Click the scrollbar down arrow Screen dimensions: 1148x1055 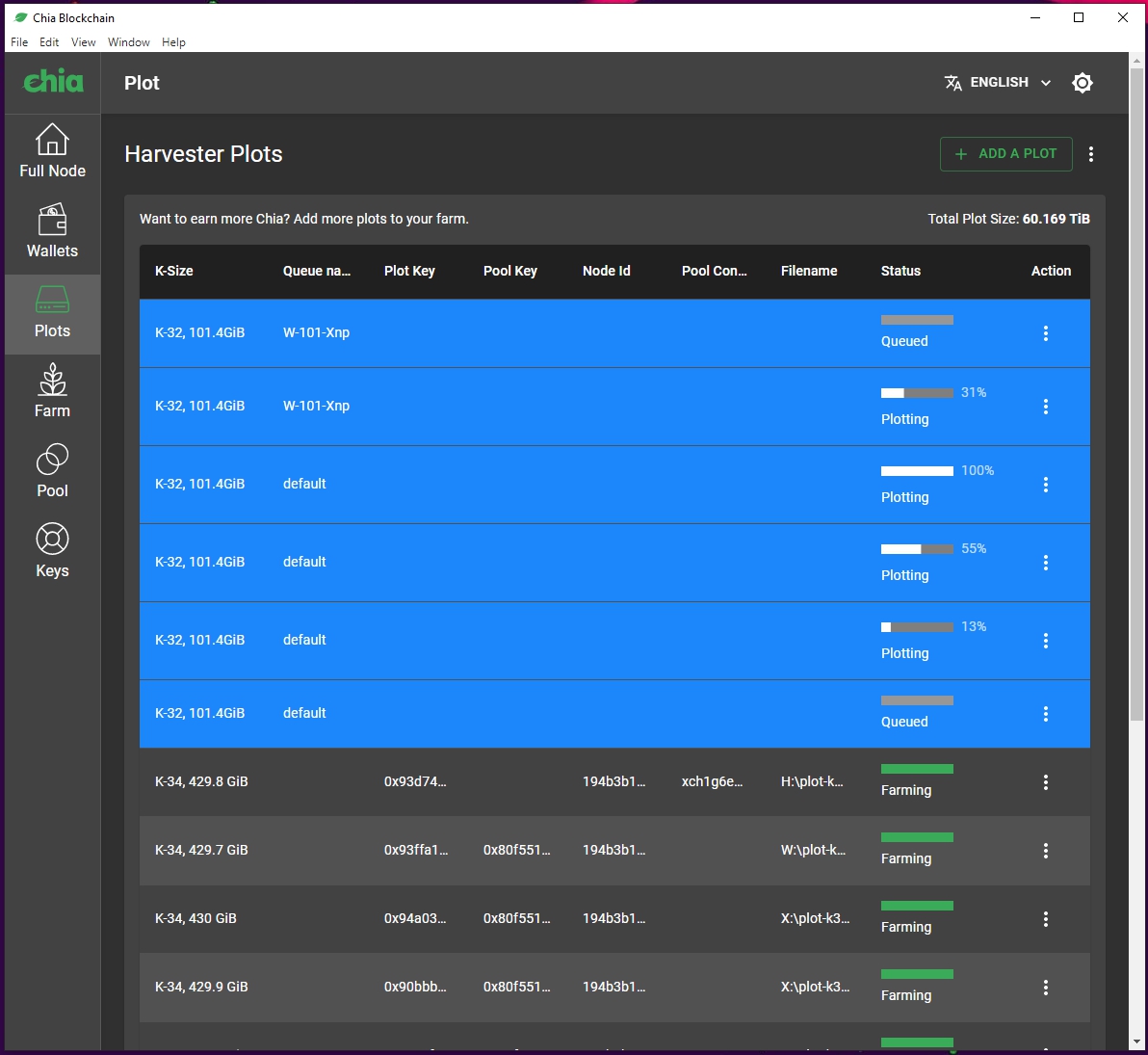[x=1136, y=1042]
